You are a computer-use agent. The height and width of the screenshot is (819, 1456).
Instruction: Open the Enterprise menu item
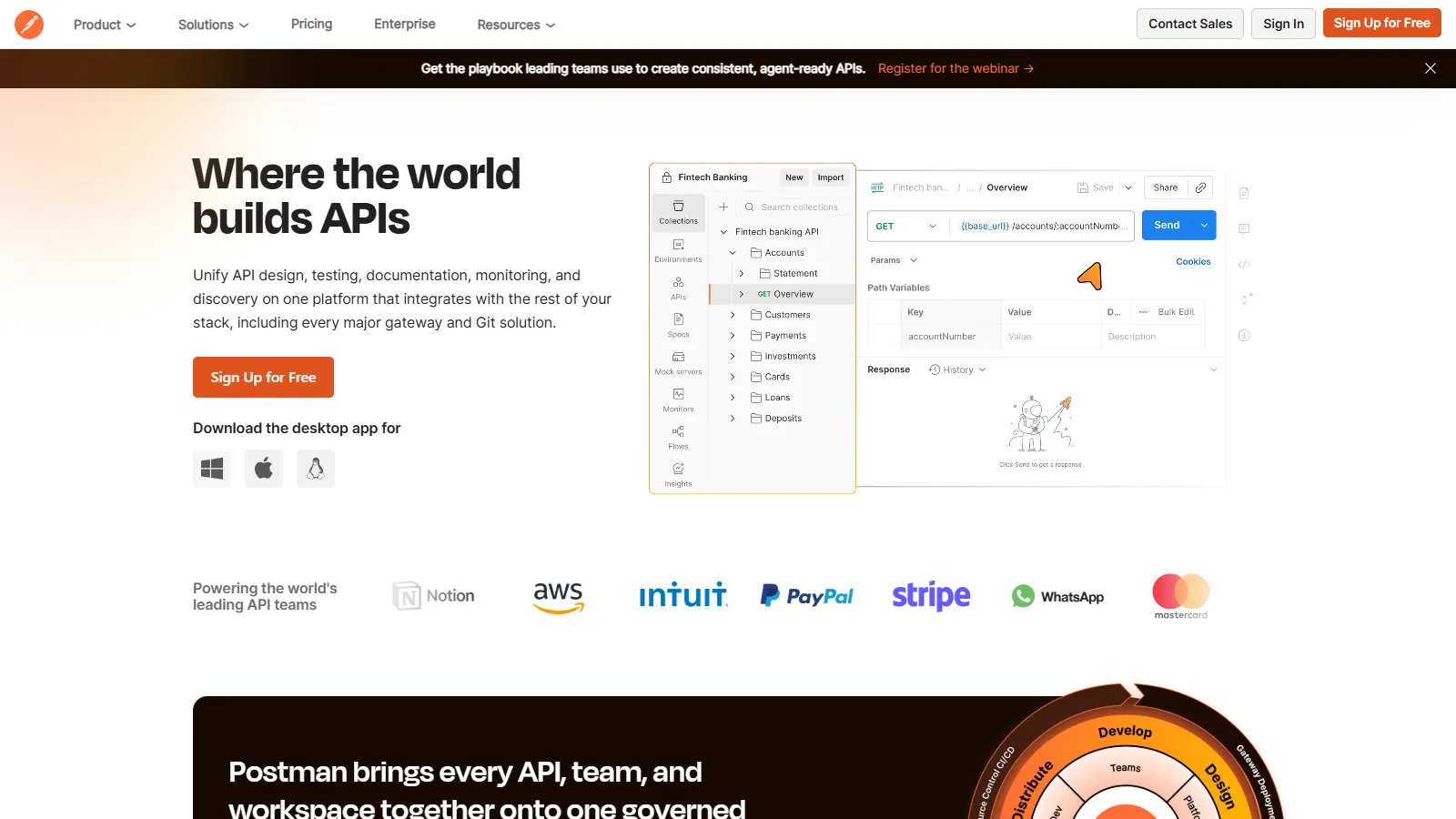click(x=405, y=25)
